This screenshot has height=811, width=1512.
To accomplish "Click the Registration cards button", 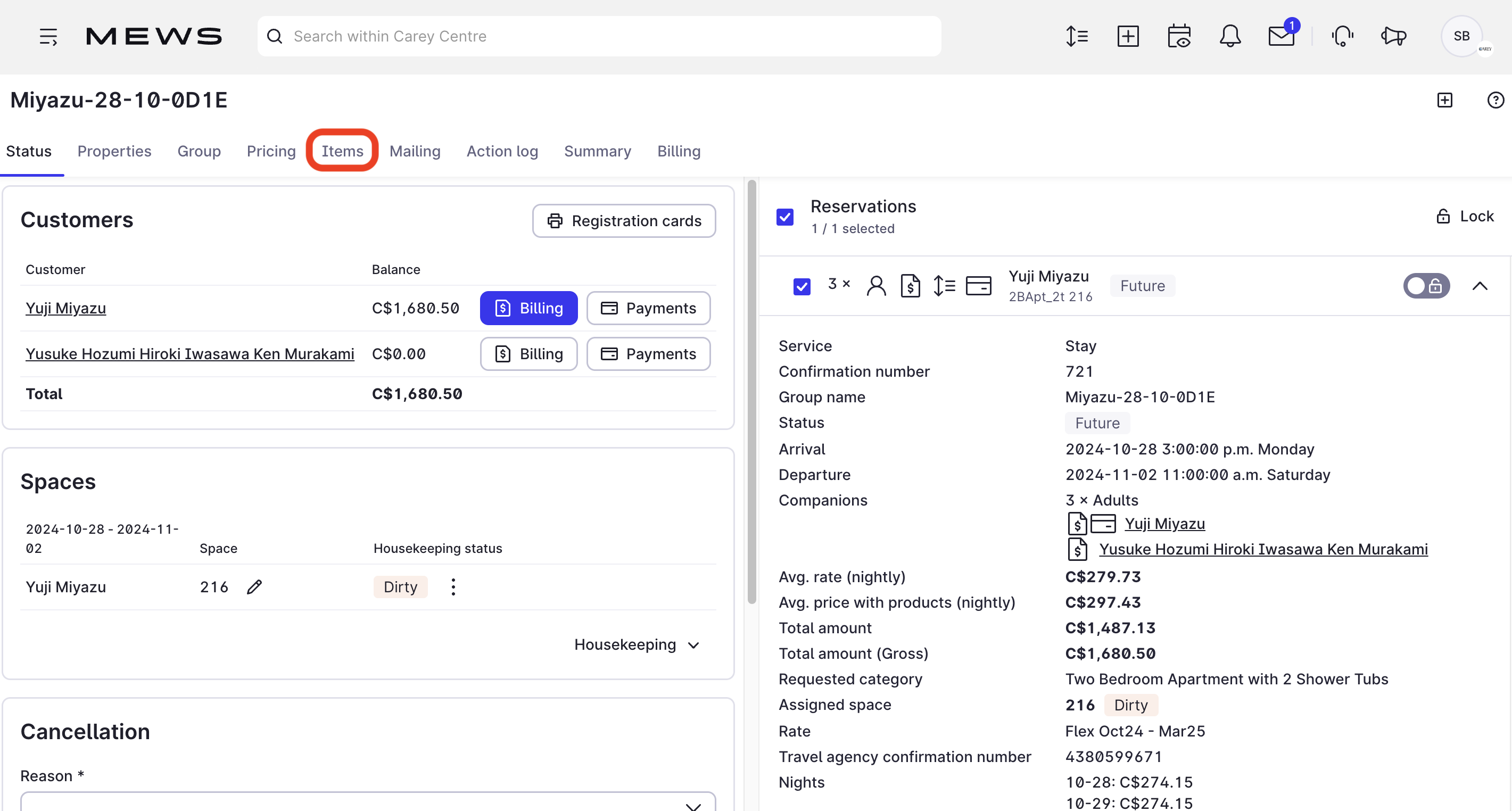I will (624, 221).
